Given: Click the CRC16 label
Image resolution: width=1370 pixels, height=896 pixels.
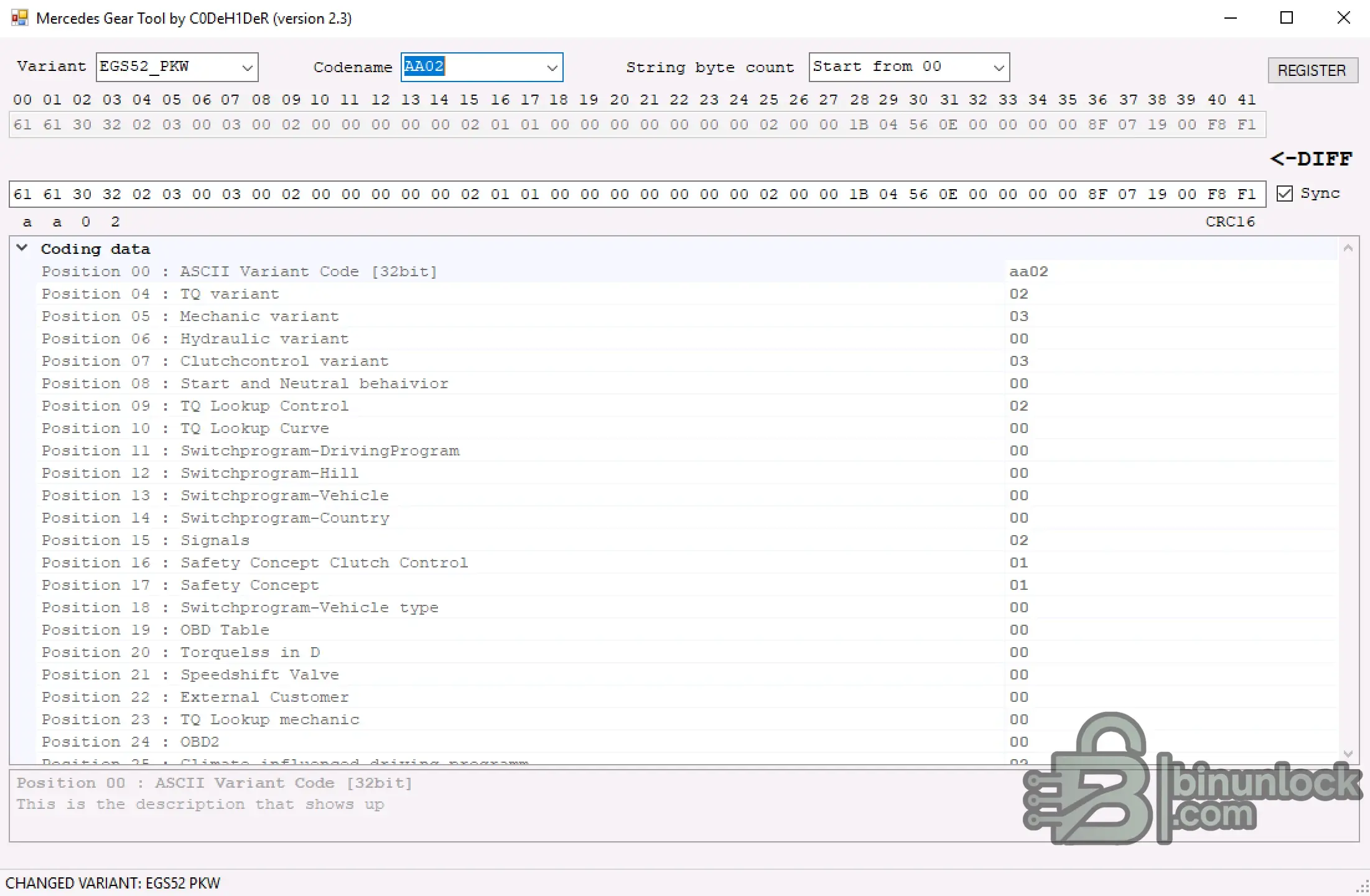Looking at the screenshot, I should pyautogui.click(x=1230, y=222).
